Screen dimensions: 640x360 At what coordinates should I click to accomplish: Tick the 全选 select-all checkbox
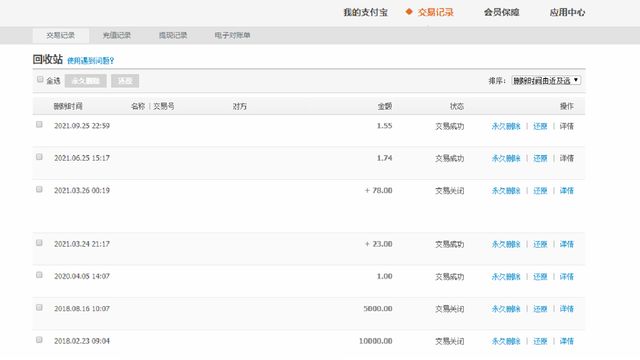(40, 79)
